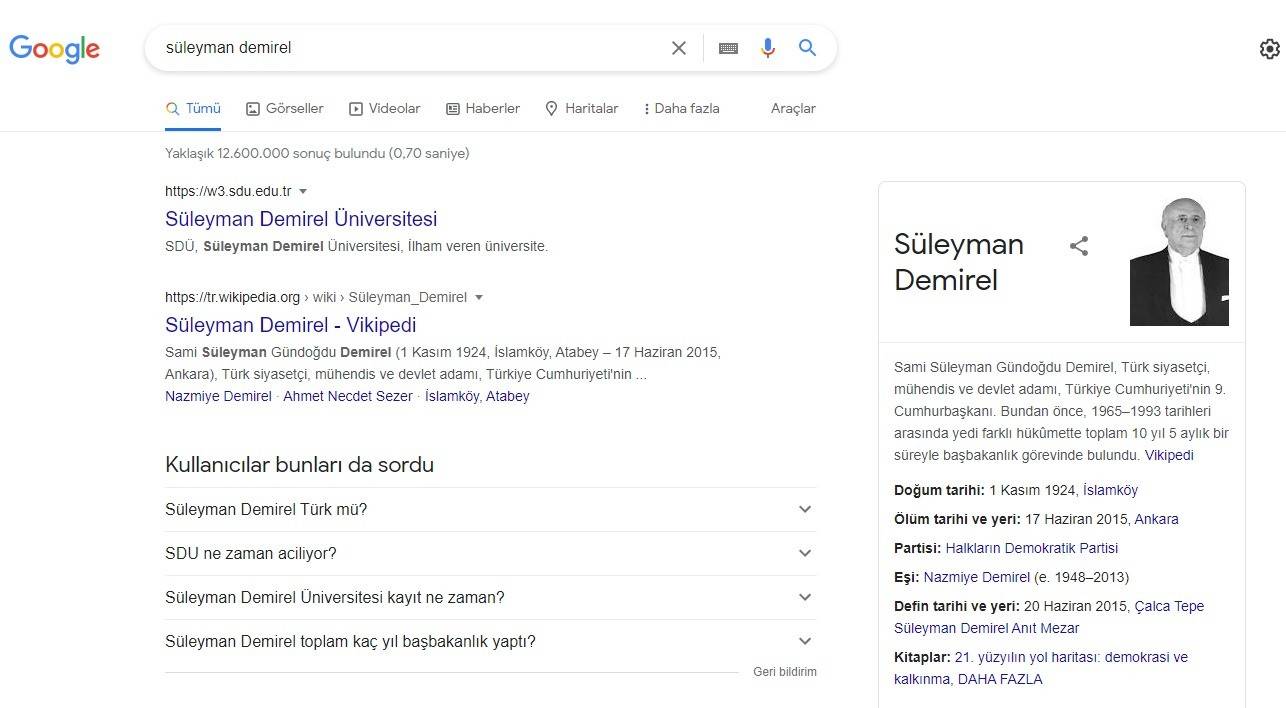The width and height of the screenshot is (1286, 708).
Task: Click Süleyman Demirel's portrait thumbnail
Action: tap(1179, 262)
